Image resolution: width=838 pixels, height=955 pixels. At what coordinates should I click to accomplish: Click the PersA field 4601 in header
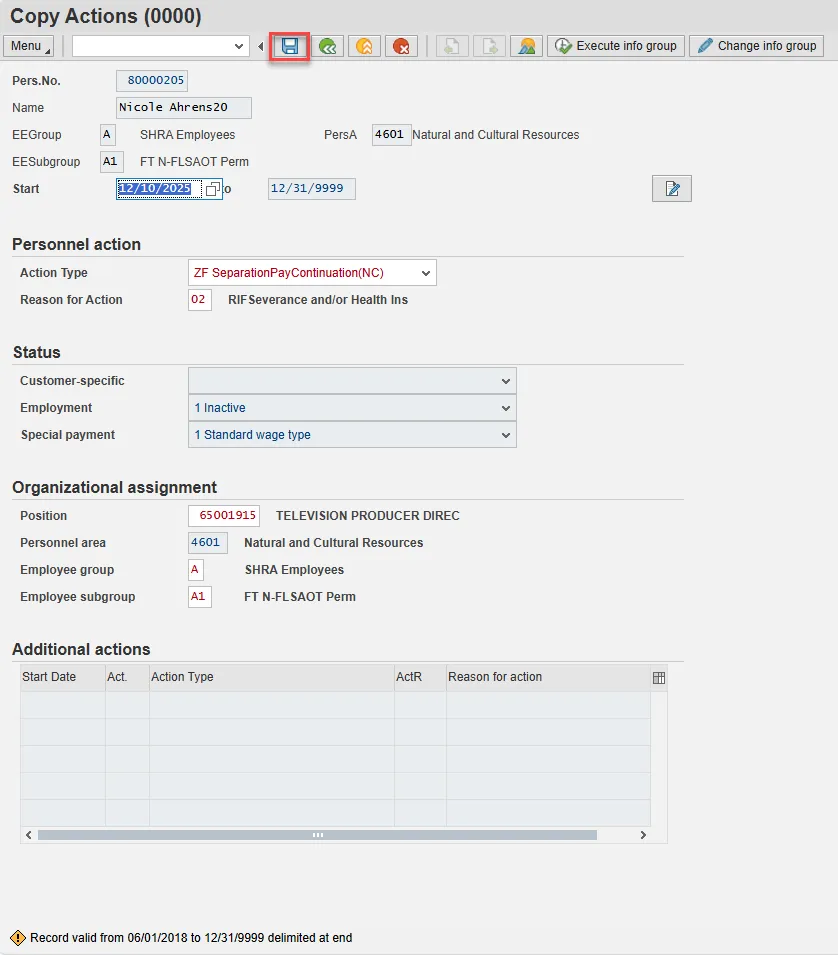[392, 135]
